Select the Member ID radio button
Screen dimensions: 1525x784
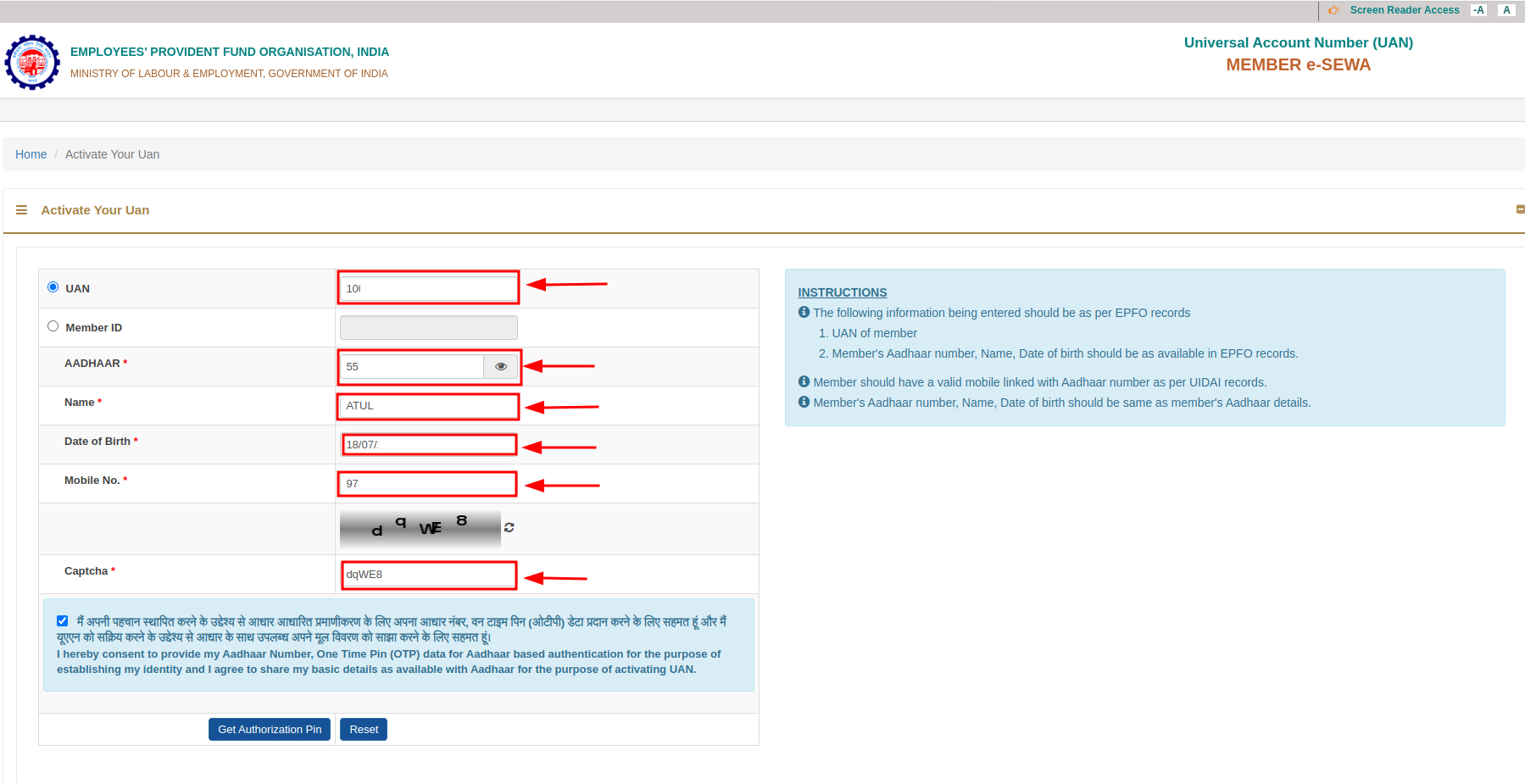[53, 326]
